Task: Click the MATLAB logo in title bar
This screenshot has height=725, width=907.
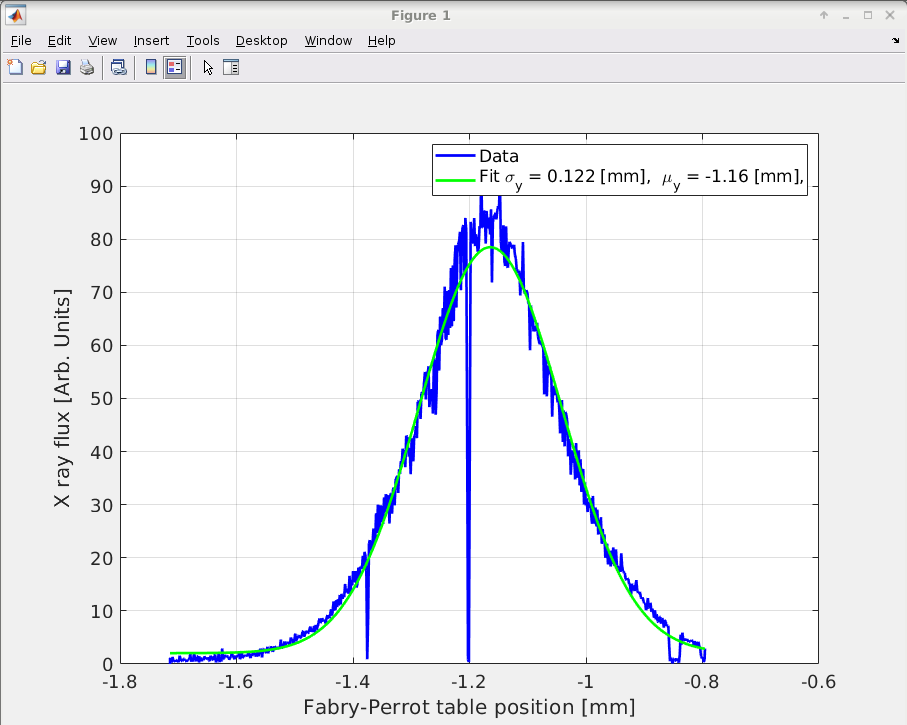Action: click(x=16, y=15)
